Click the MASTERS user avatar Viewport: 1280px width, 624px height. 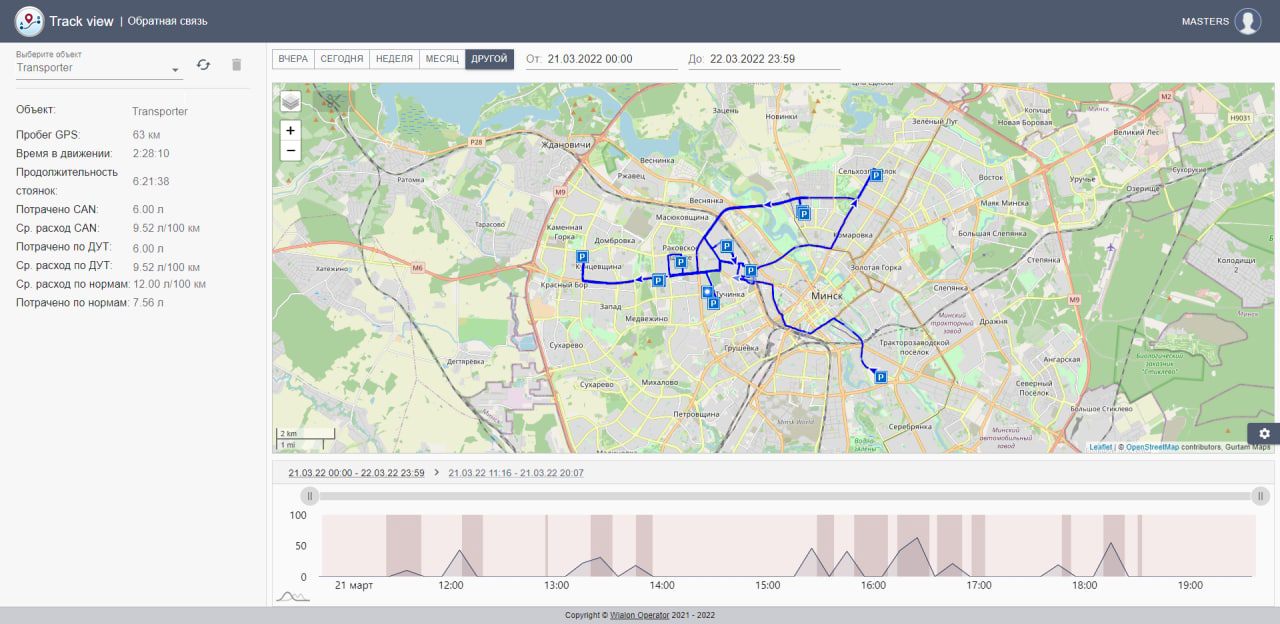coord(1247,21)
